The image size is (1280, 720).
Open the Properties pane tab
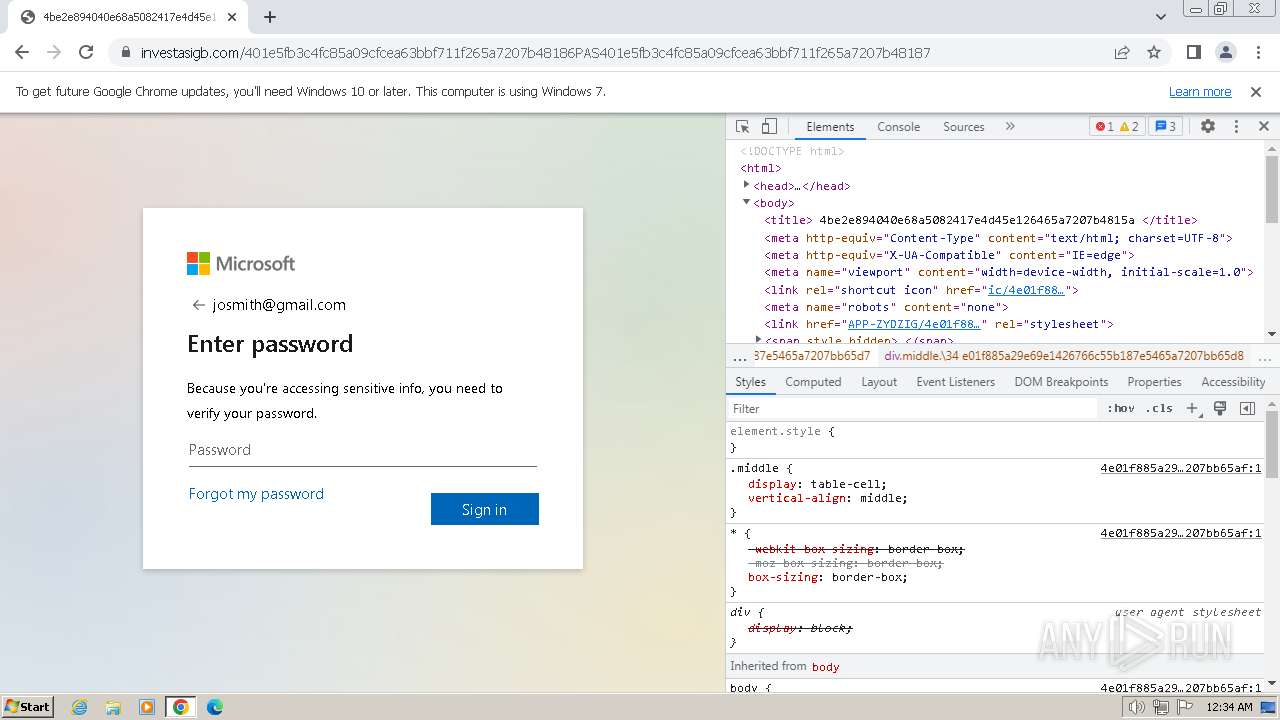(1154, 382)
